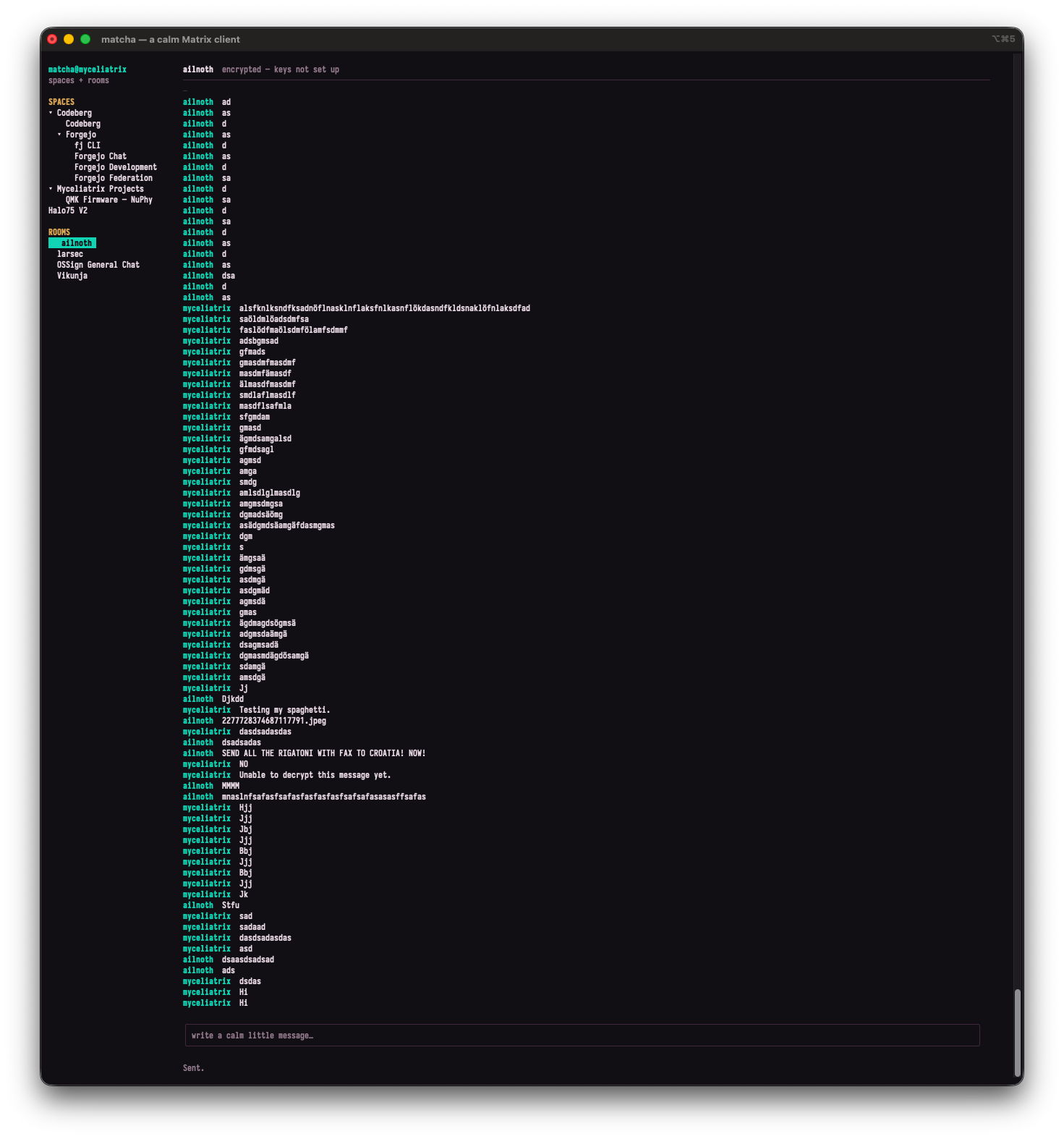
Task: Open the larsec room
Action: pyautogui.click(x=70, y=254)
